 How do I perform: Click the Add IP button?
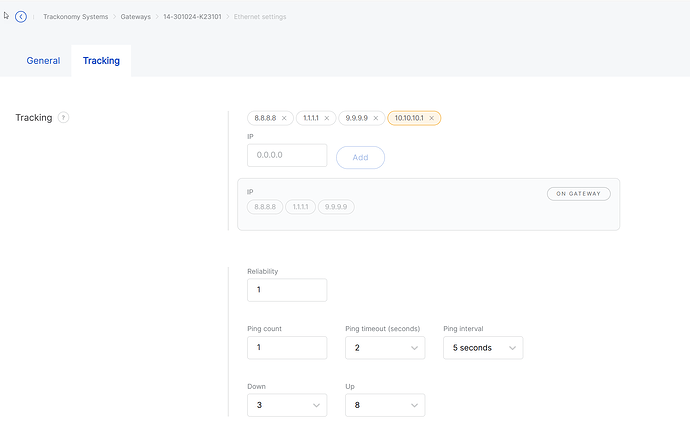click(x=360, y=157)
